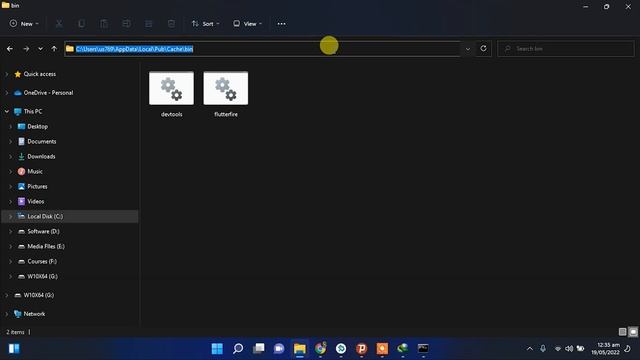Viewport: 640px width, 360px height.
Task: Click the Copy toolbar icon
Action: point(82,24)
